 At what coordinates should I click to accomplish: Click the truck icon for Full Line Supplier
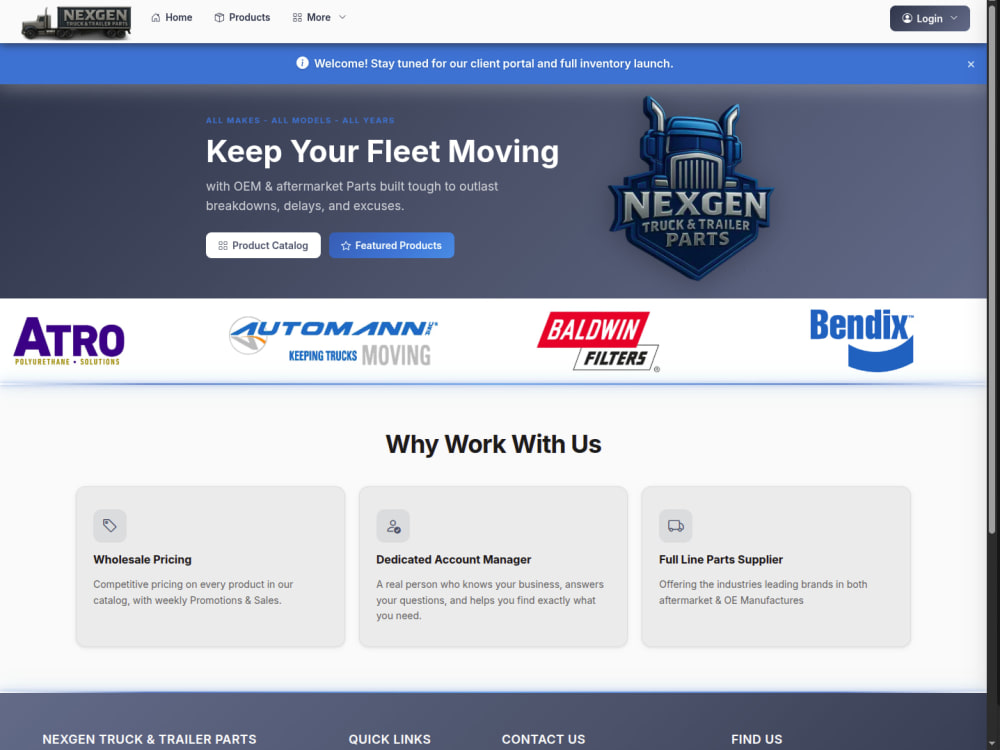point(675,526)
